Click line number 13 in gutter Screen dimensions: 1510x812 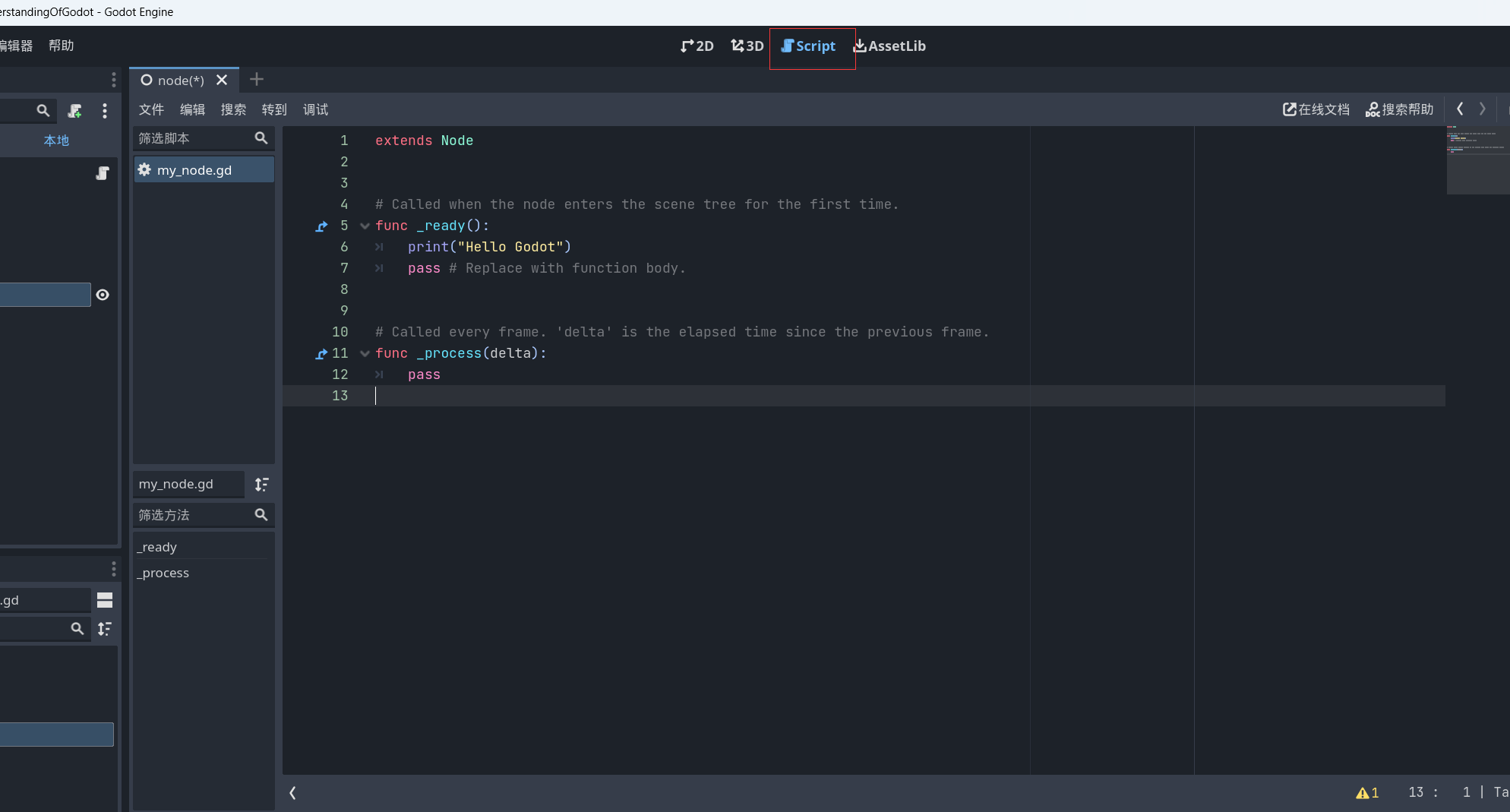point(340,396)
